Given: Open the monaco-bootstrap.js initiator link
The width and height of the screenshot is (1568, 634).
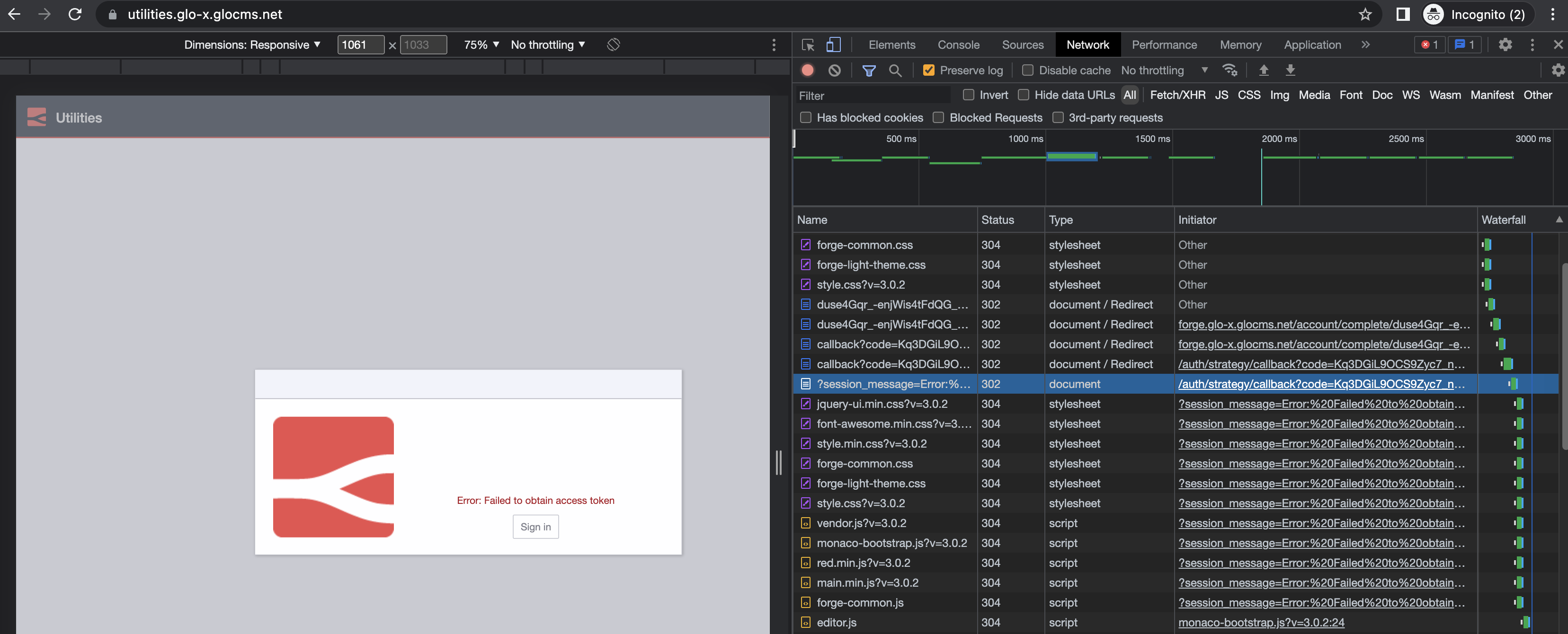Looking at the screenshot, I should (1261, 623).
